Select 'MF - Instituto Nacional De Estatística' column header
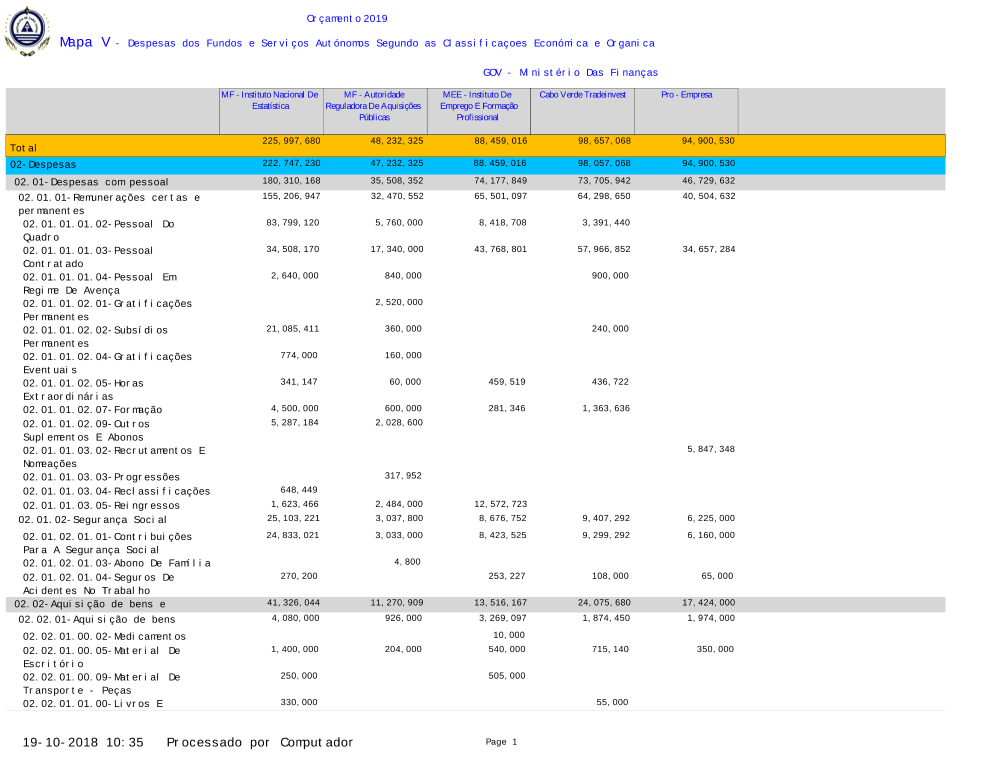1000x773 pixels. 270,100
